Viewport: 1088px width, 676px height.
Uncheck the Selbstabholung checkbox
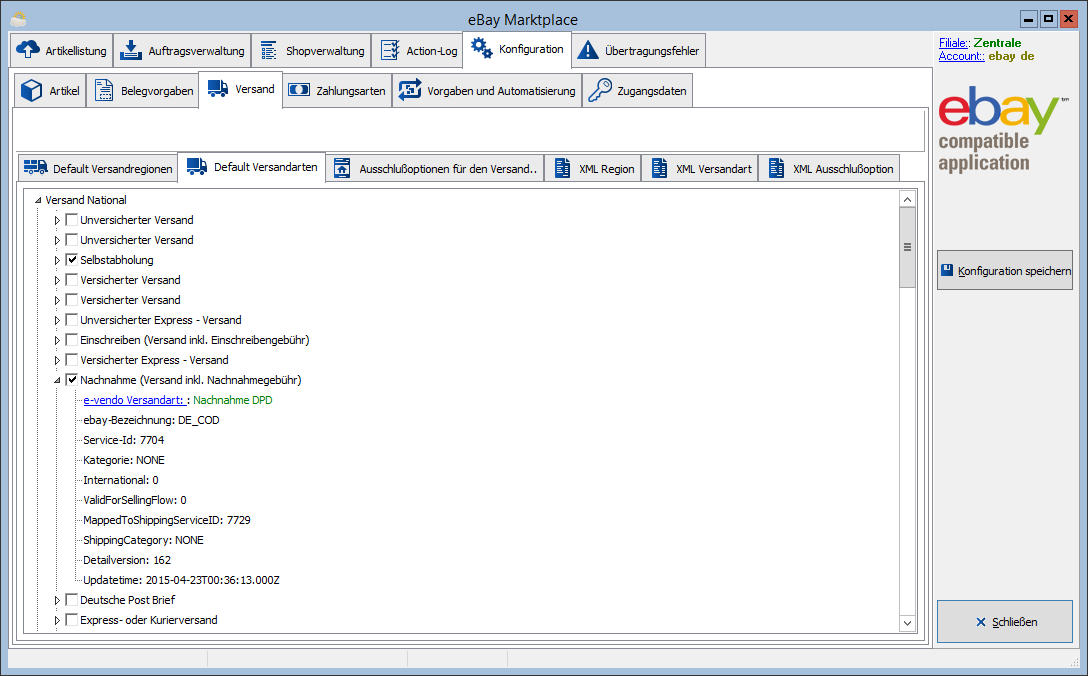pyautogui.click(x=71, y=260)
